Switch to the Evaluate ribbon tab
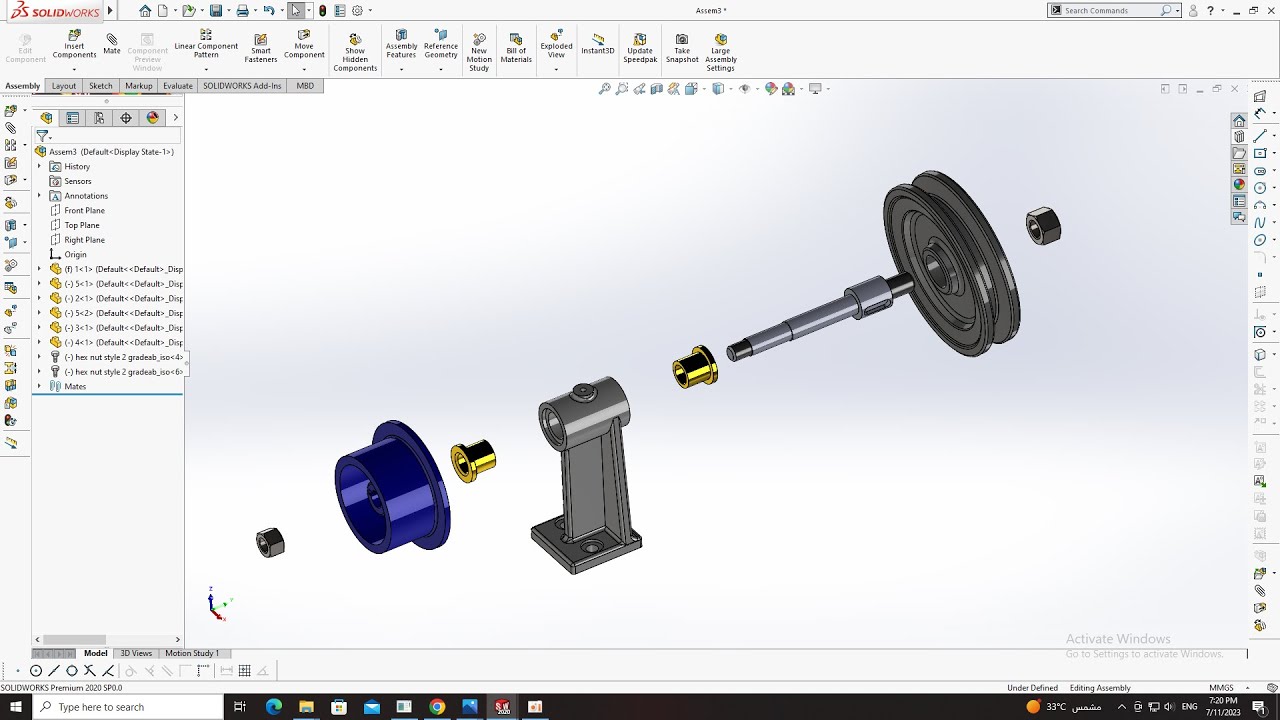The image size is (1280, 720). coord(178,86)
